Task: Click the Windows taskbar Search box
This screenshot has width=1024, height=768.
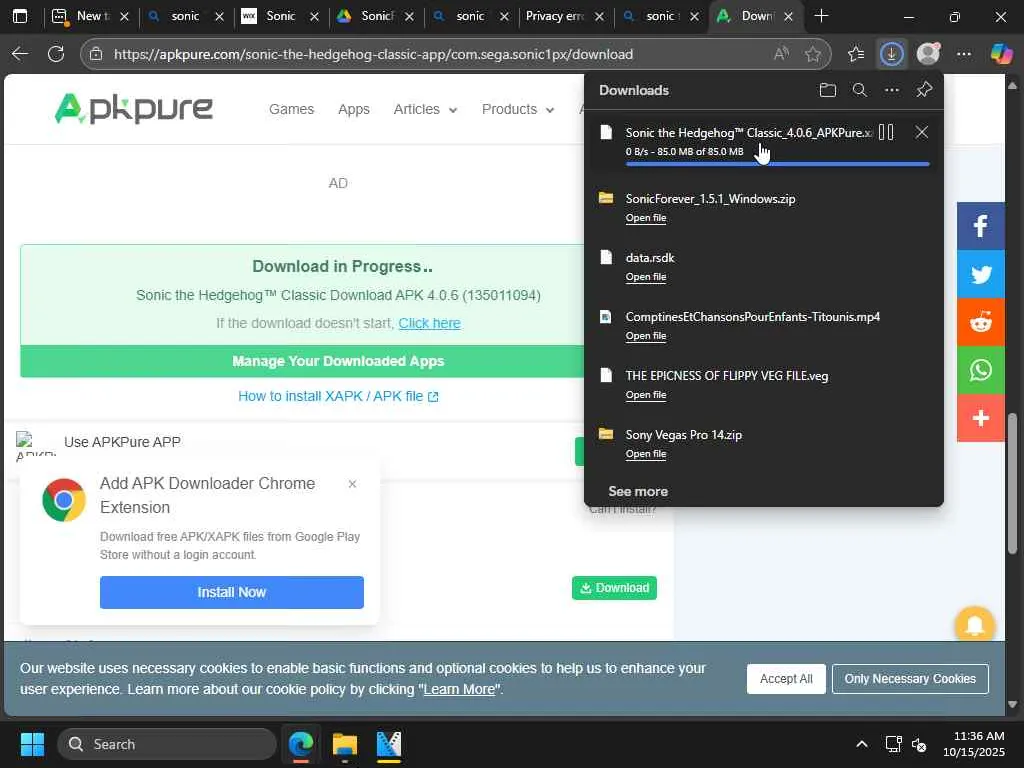Action: tap(167, 744)
